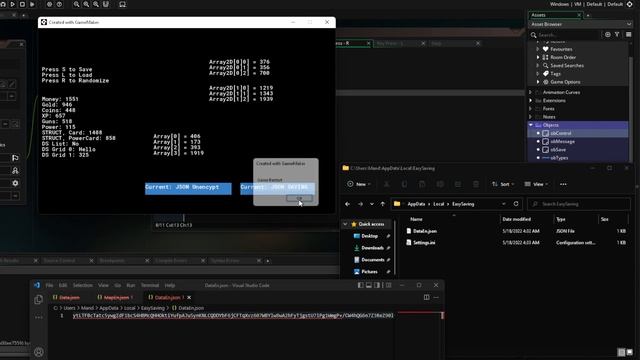
Task: Click the stop icon in GameMaker toolbar
Action: point(22,4)
